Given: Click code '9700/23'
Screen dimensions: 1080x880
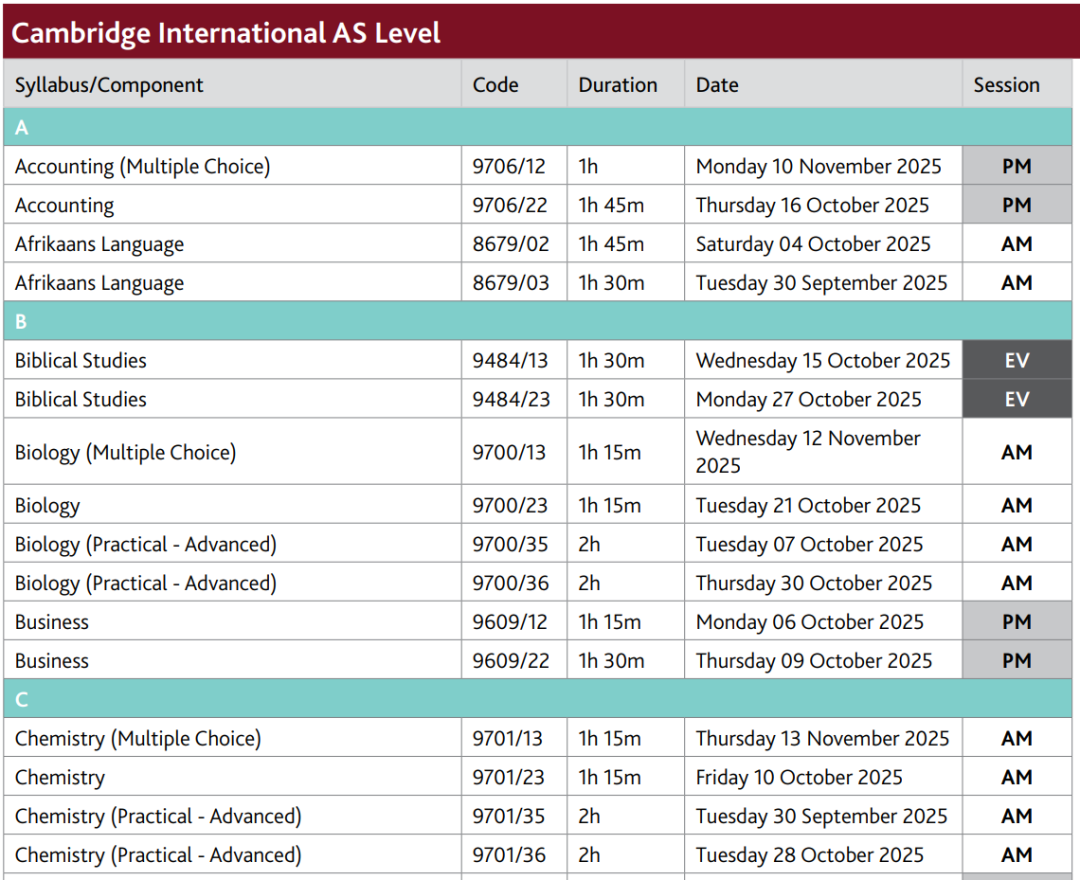Looking at the screenshot, I should click(x=510, y=505).
